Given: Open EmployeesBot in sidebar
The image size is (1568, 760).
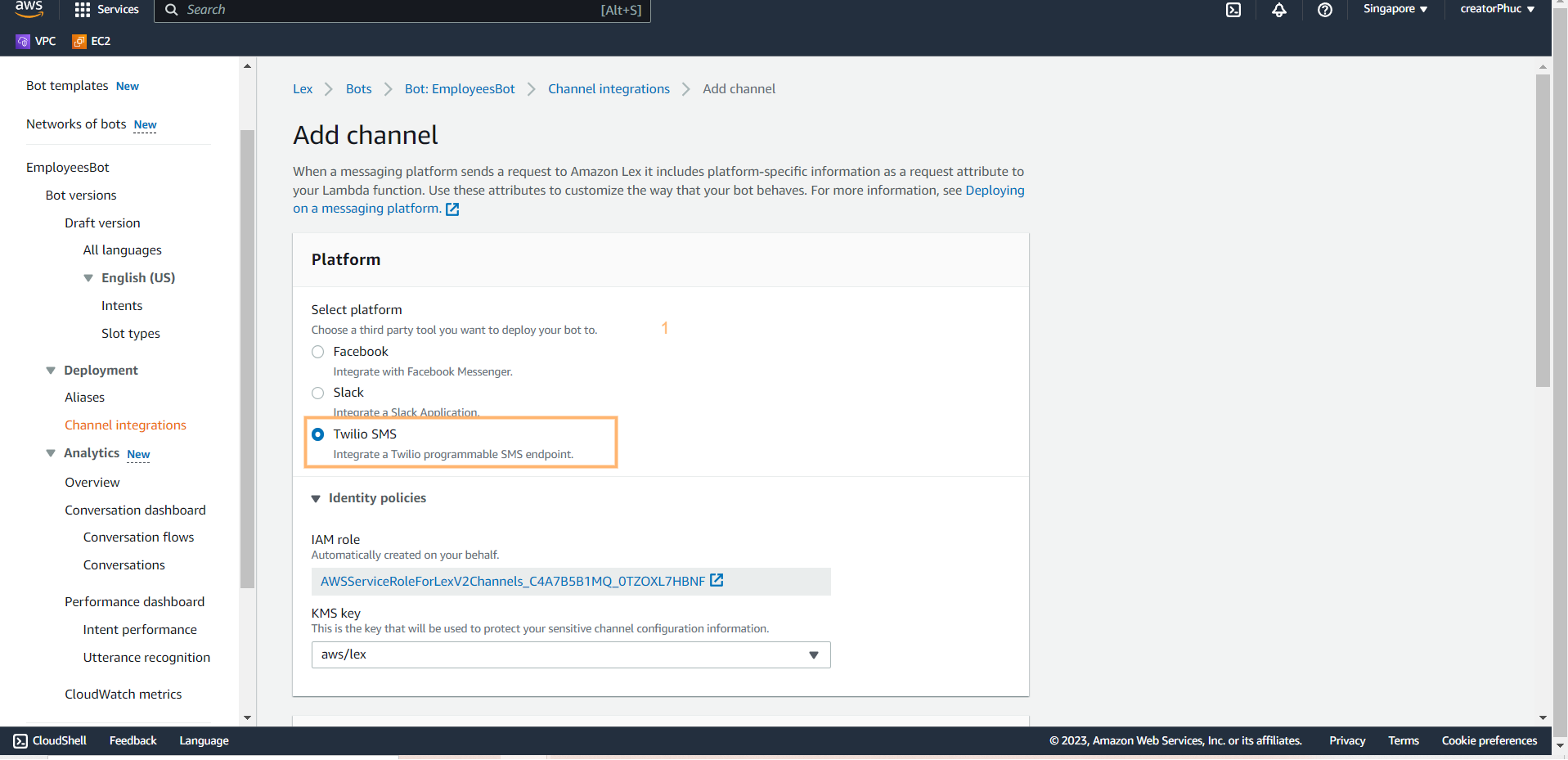Looking at the screenshot, I should 68,168.
